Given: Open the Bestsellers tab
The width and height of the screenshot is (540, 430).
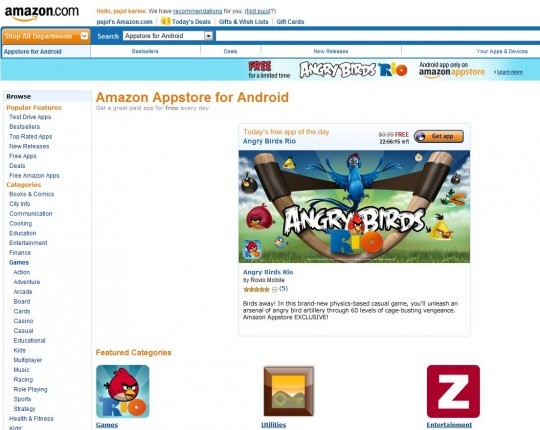Looking at the screenshot, I should pos(145,51).
